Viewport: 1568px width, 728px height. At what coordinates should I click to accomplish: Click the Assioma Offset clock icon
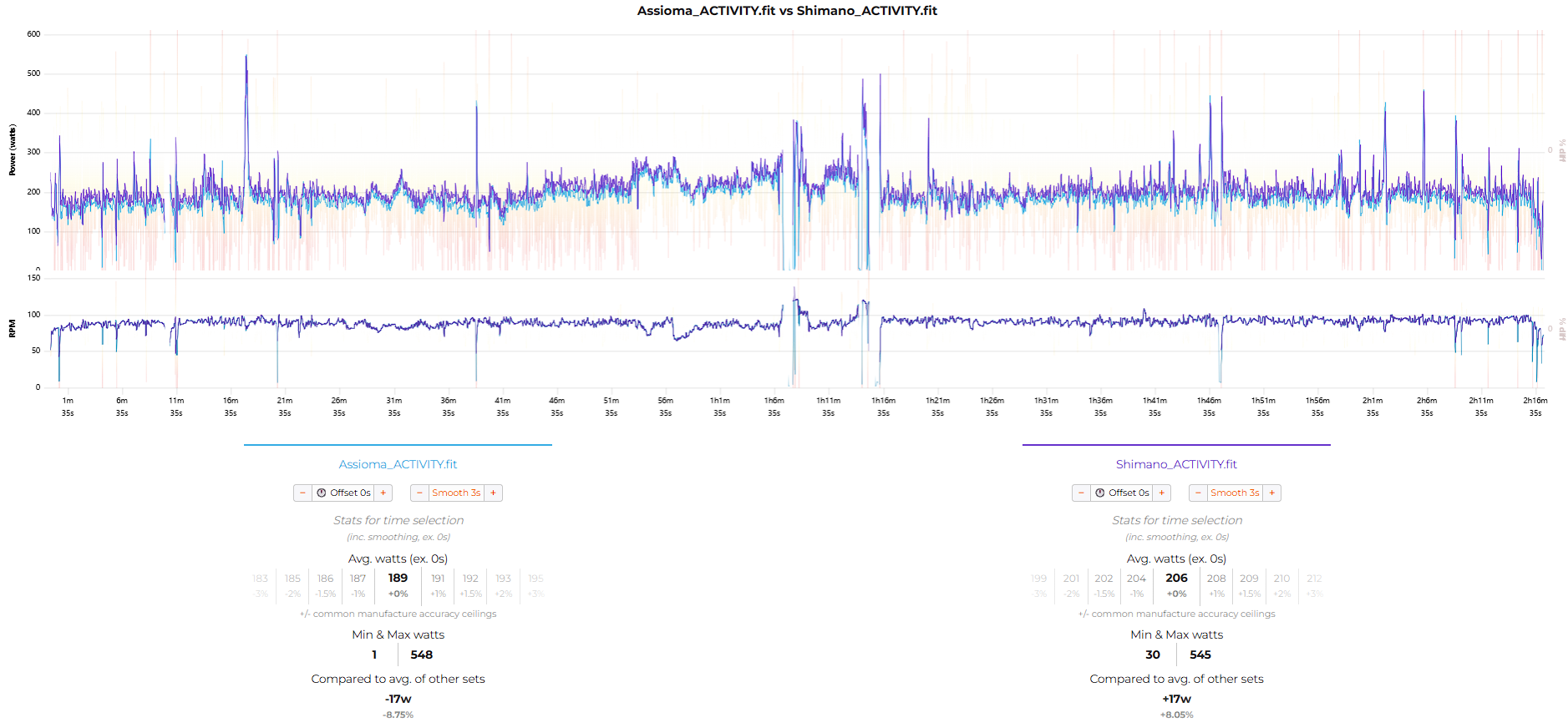322,493
